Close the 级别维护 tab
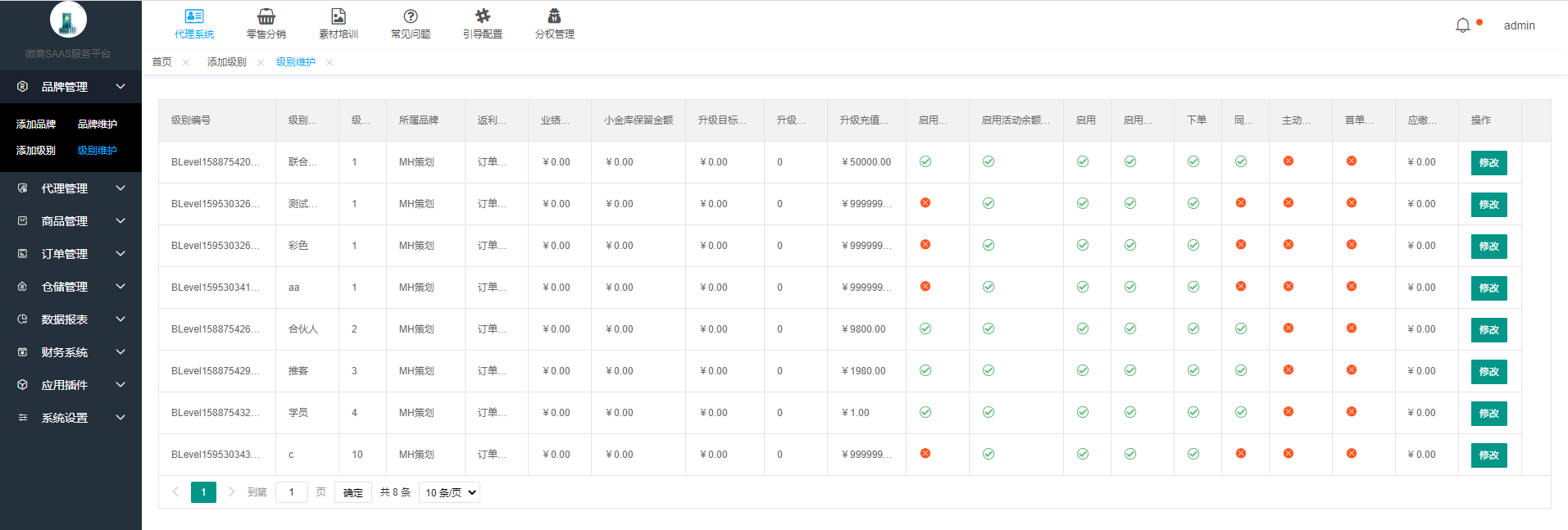The width and height of the screenshot is (1568, 530). [x=330, y=63]
